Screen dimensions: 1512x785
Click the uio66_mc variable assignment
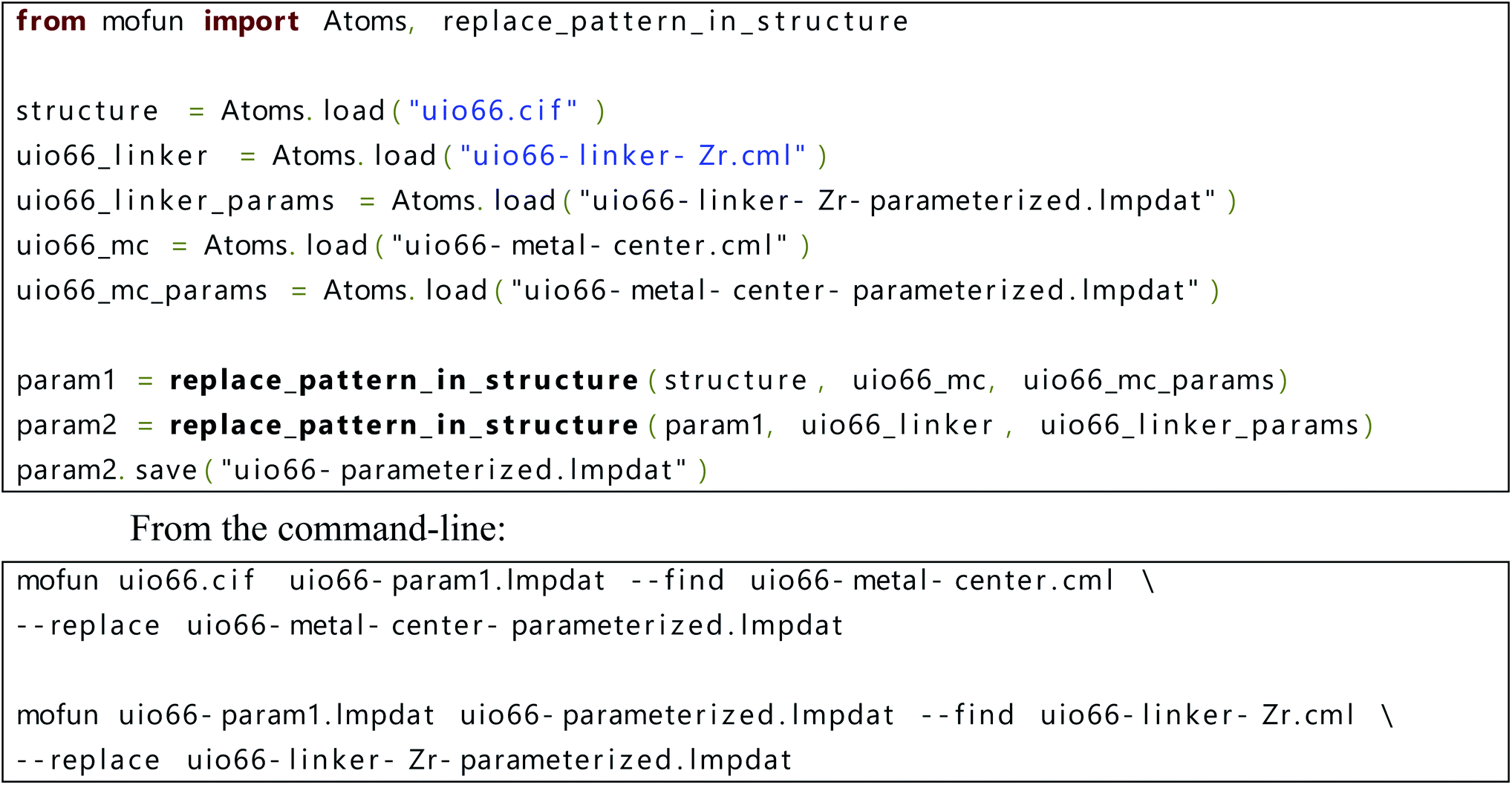[x=83, y=247]
